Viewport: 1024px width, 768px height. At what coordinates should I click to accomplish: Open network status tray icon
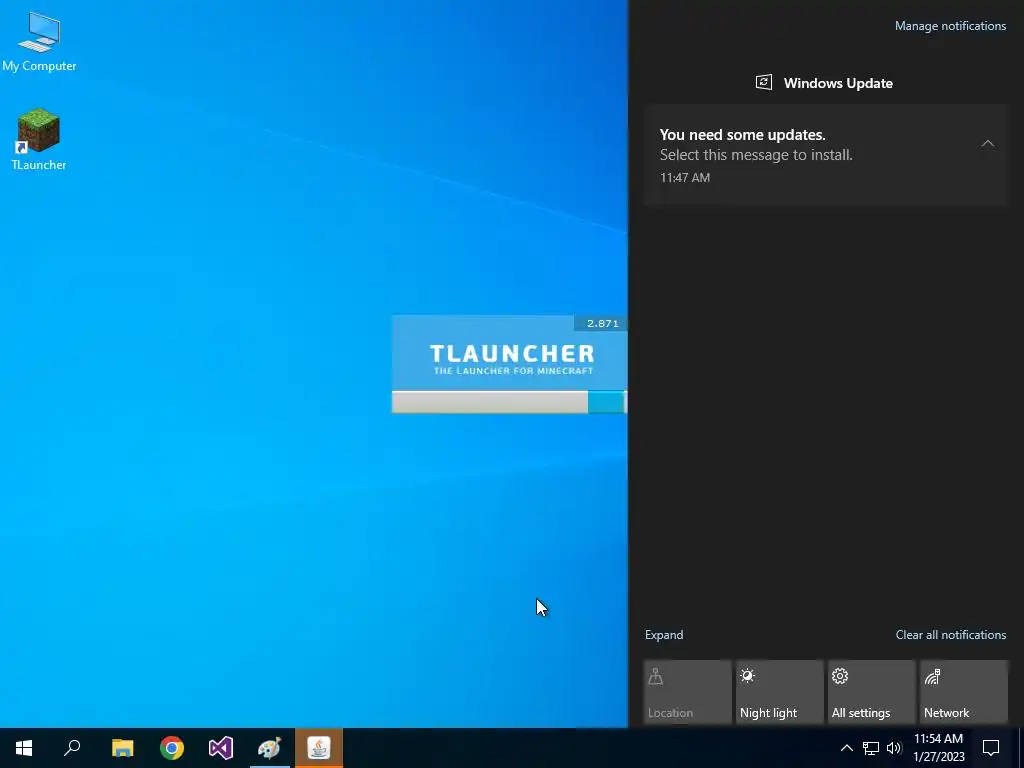tap(871, 748)
